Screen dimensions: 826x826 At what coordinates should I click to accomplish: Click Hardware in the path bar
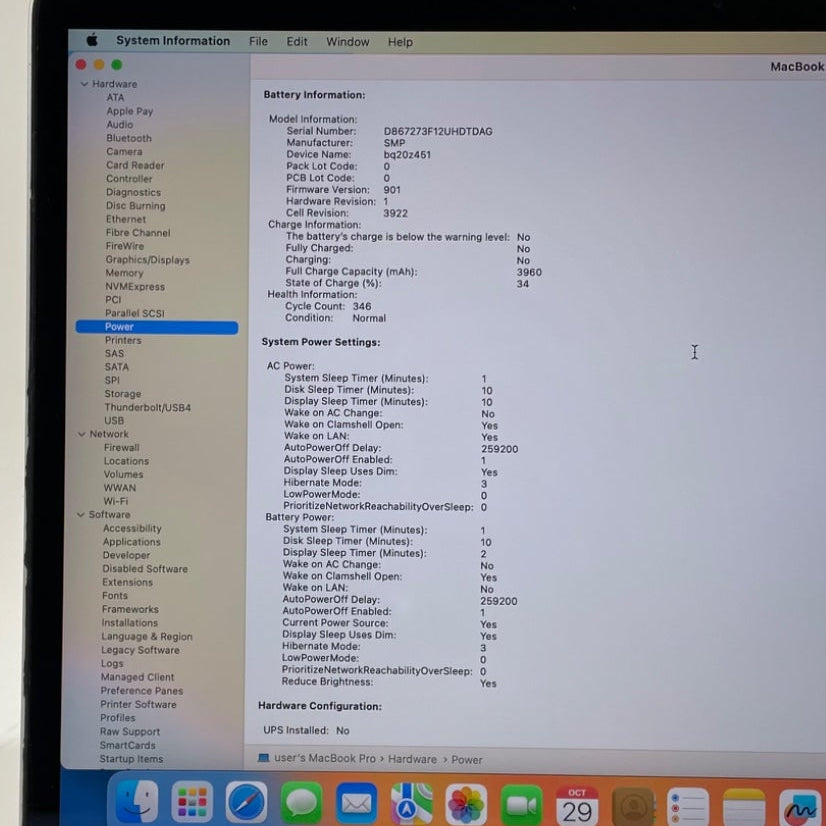(412, 759)
